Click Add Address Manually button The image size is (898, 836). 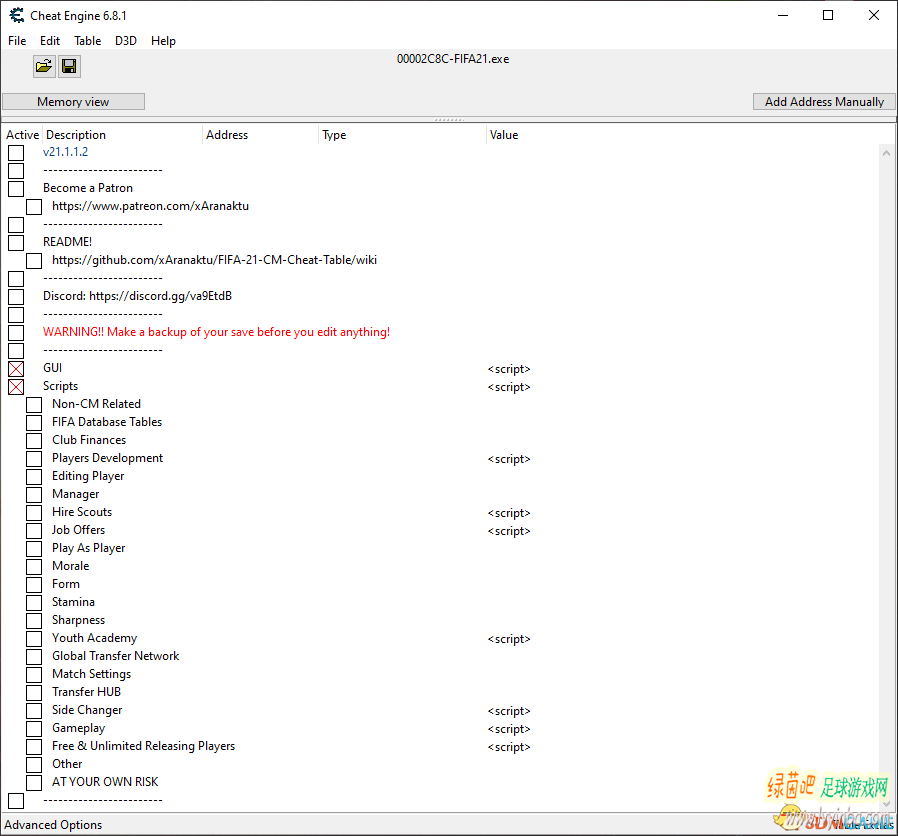click(x=824, y=101)
